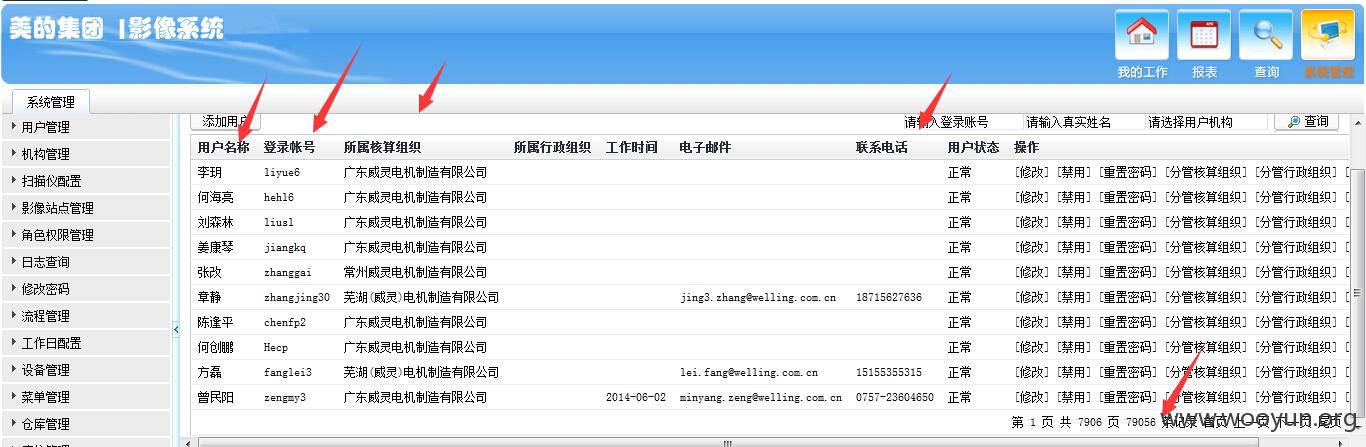Select user name 李玥
Screen dimensions: 1366x447
pyautogui.click(x=211, y=172)
